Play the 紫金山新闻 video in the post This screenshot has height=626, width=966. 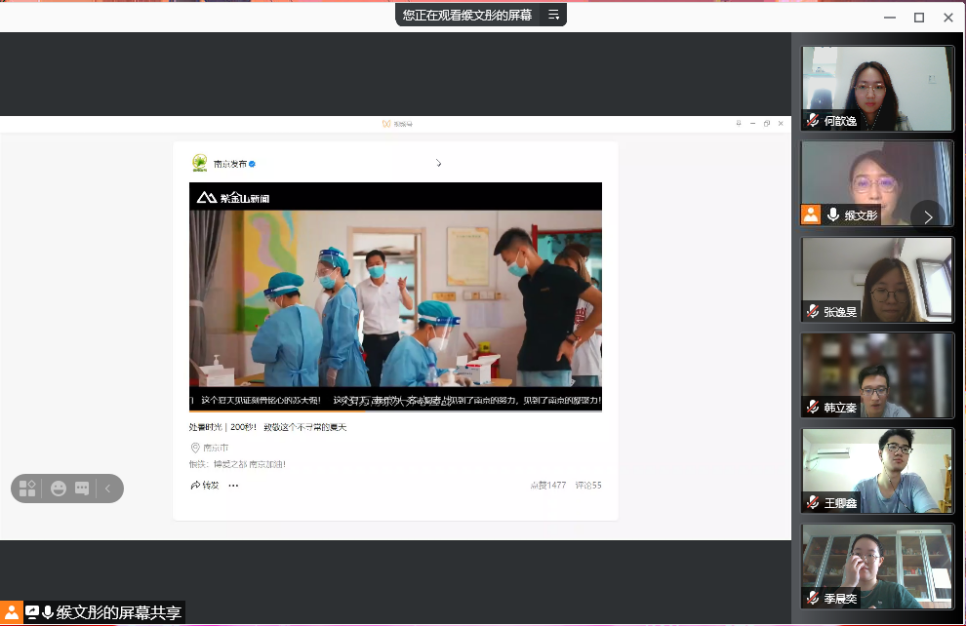click(x=395, y=297)
